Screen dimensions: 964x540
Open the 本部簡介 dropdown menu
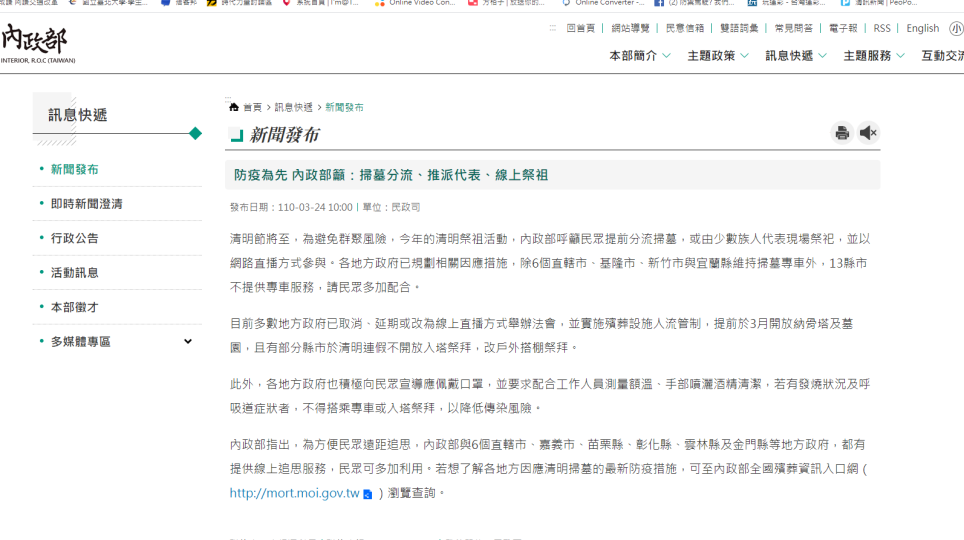640,56
